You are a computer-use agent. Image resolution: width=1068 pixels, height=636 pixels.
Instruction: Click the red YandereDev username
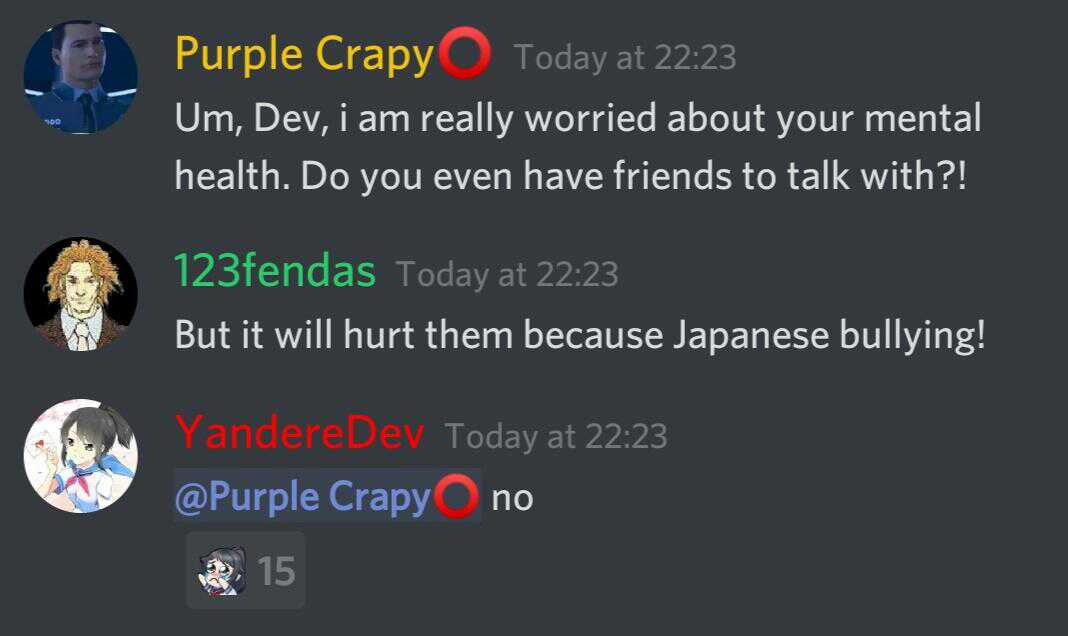point(300,433)
